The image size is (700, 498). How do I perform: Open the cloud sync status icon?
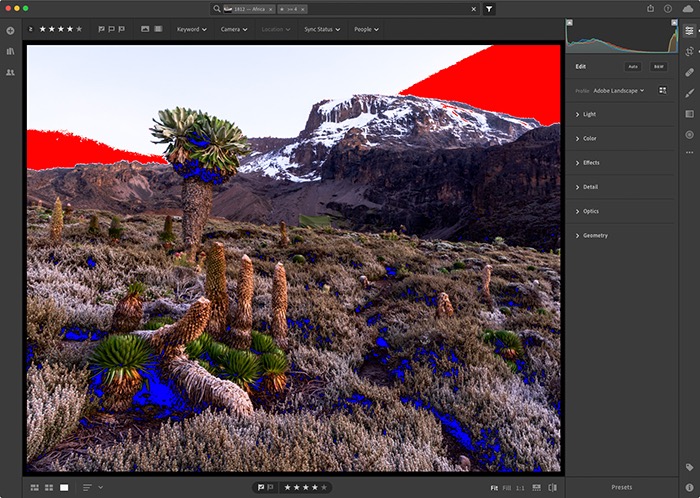[x=689, y=8]
